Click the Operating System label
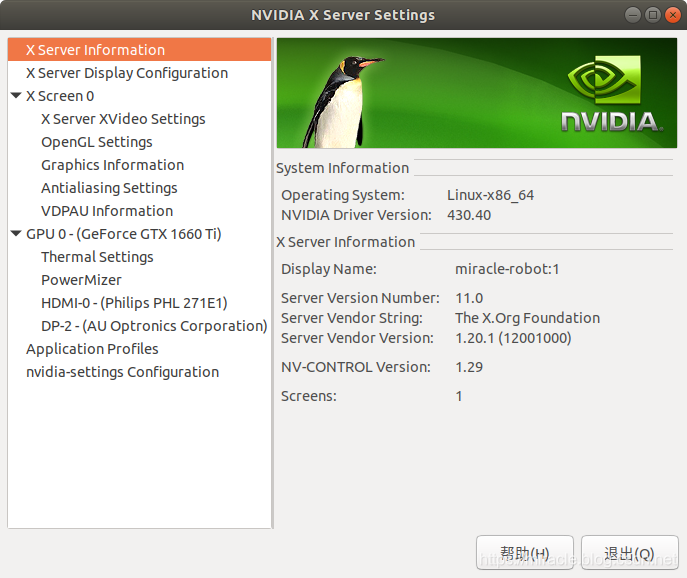The image size is (687, 578). tap(343, 195)
